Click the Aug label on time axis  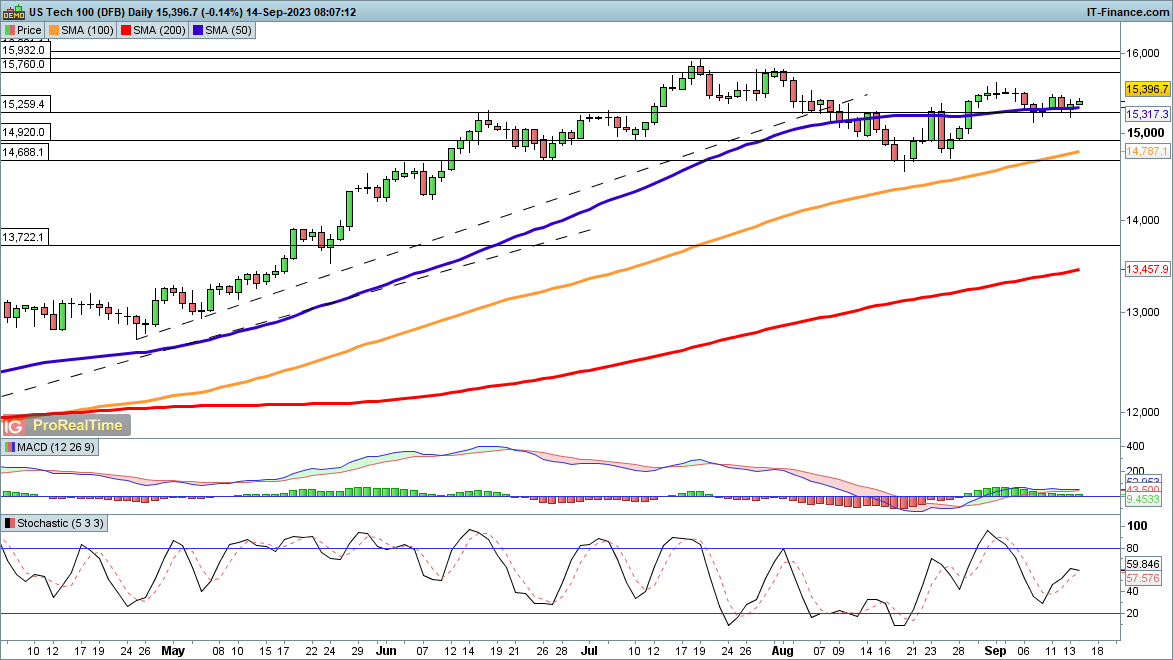click(x=782, y=651)
